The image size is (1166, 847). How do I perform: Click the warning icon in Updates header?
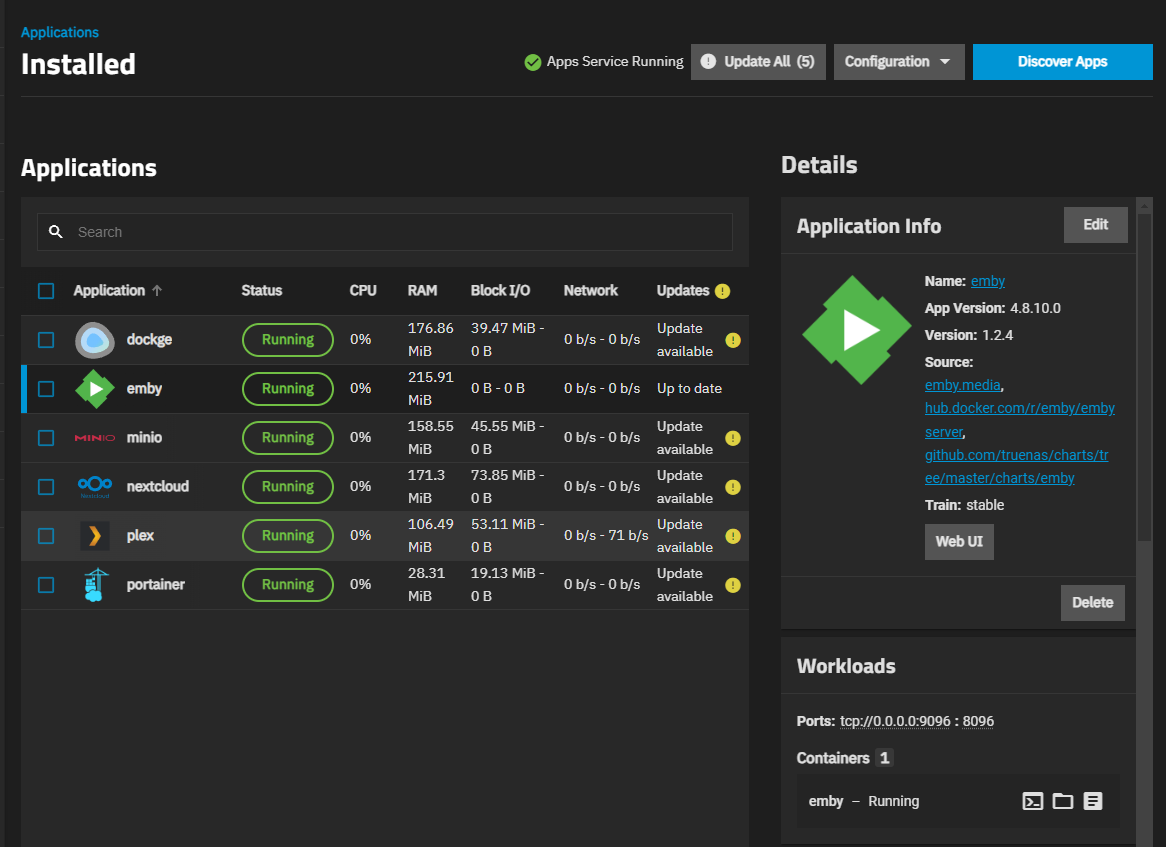[723, 292]
